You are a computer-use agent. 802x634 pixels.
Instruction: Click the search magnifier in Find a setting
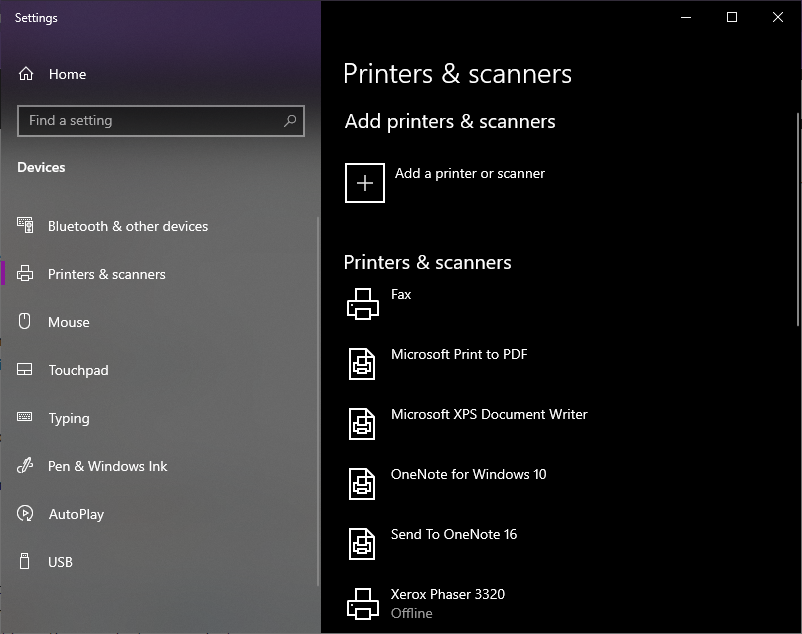(x=290, y=120)
